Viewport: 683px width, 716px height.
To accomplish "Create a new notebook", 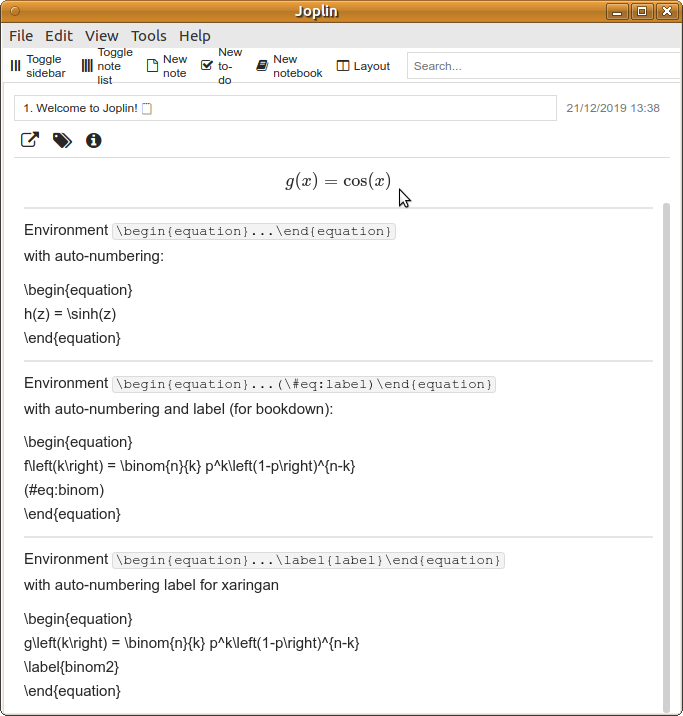I will [289, 66].
